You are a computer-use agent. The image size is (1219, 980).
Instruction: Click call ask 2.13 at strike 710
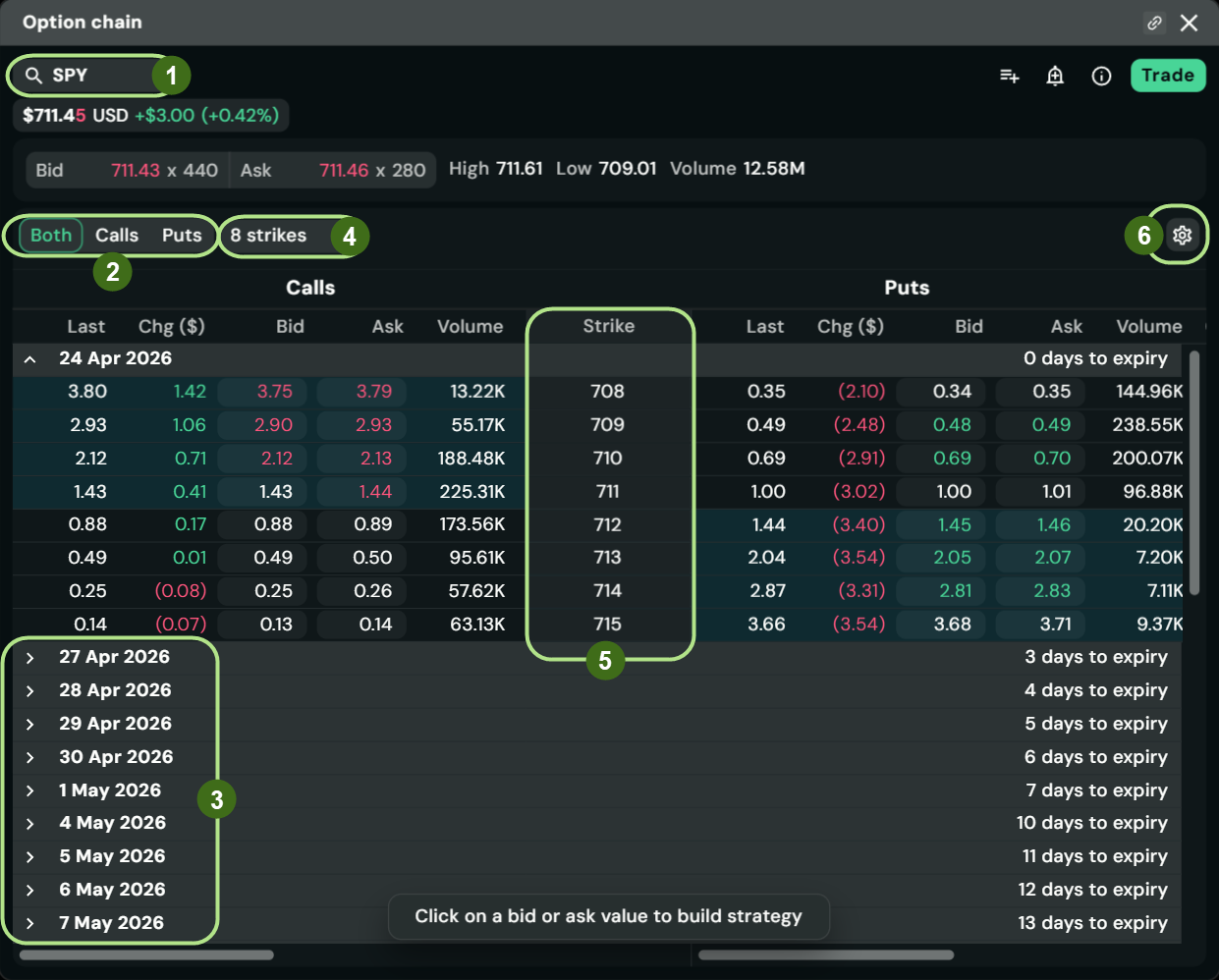pyautogui.click(x=361, y=459)
